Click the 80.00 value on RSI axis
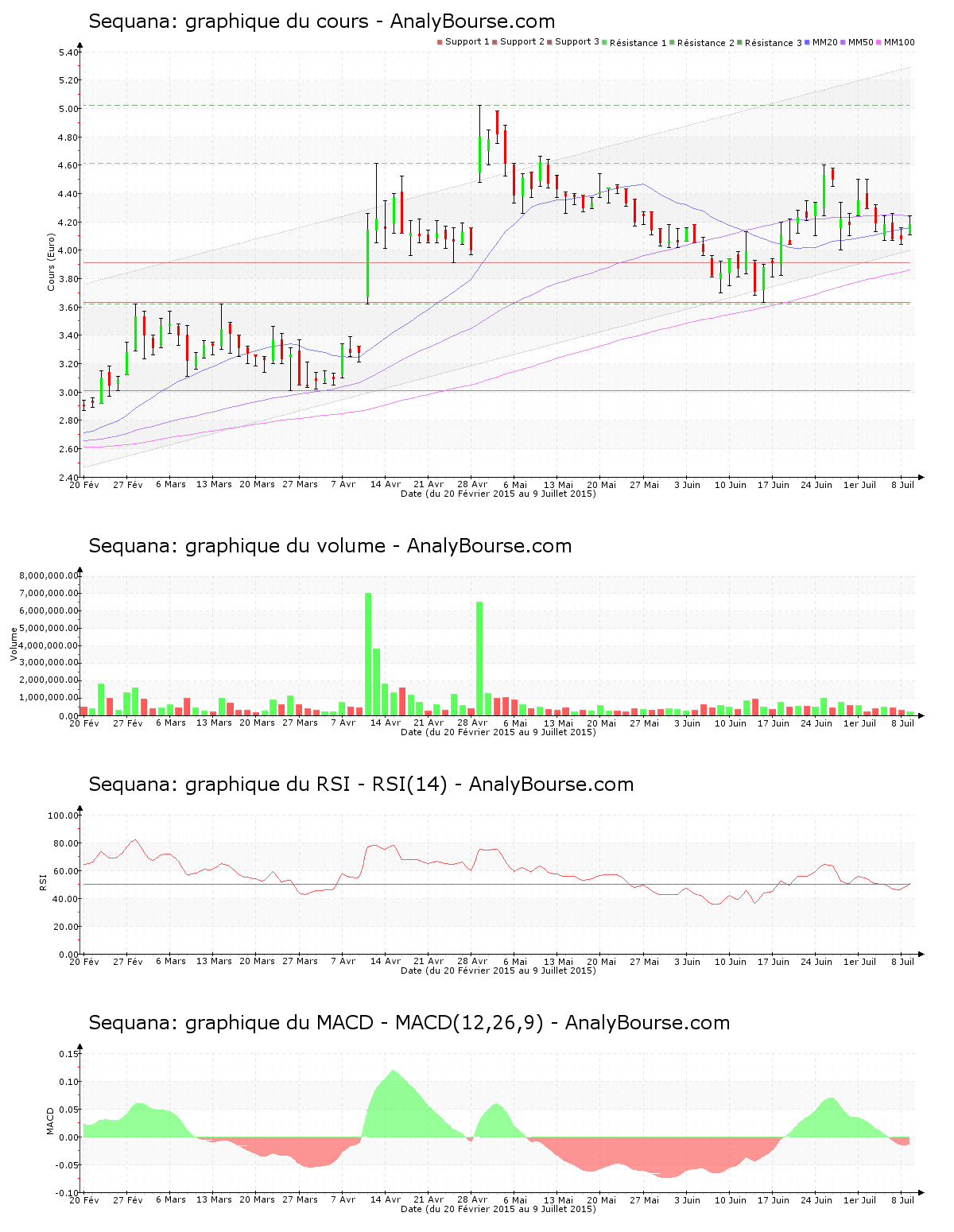Viewport: 954px width, 1232px height. point(66,843)
